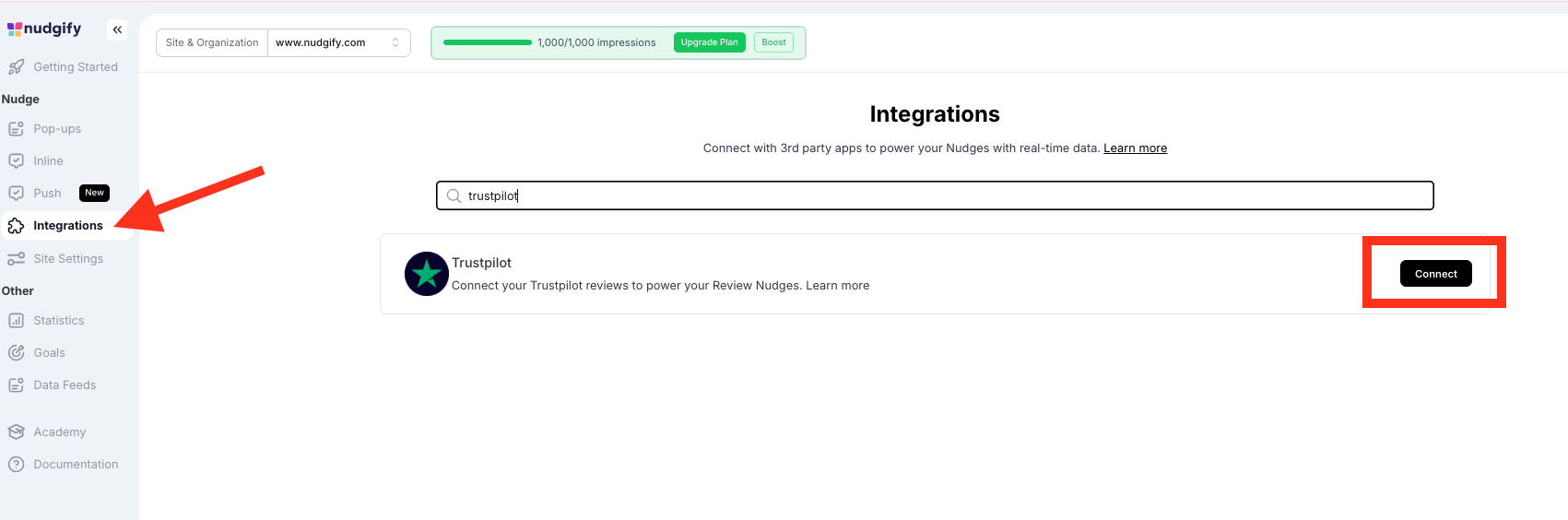Screen dimensions: 1568x520
Task: Open Pop-ups section
Action: coord(57,128)
